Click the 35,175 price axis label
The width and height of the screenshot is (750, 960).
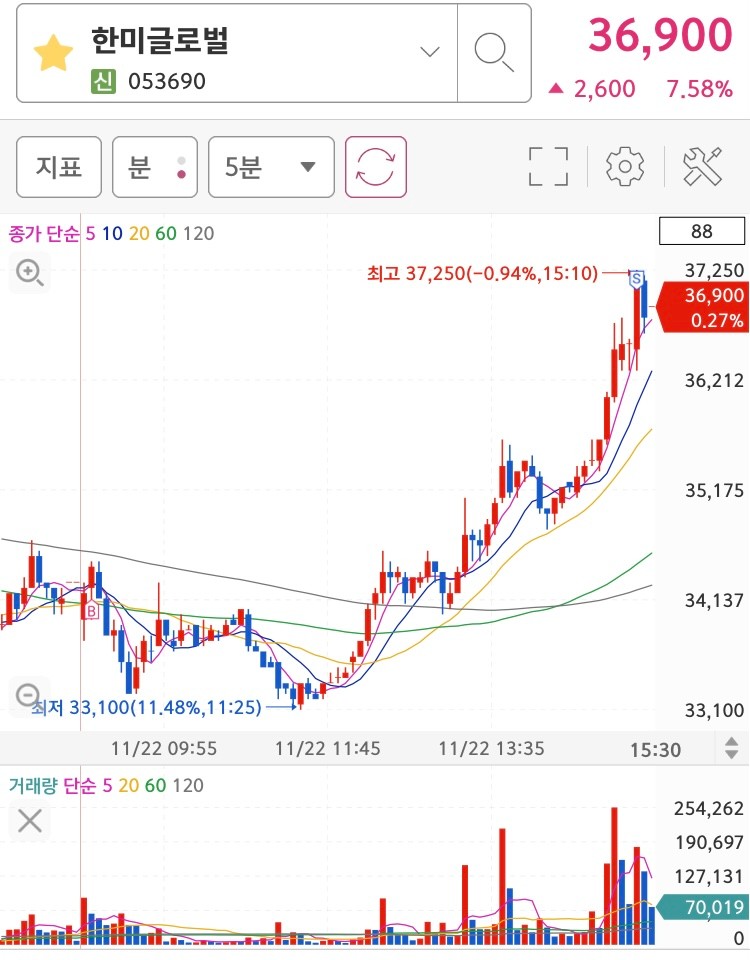(714, 490)
